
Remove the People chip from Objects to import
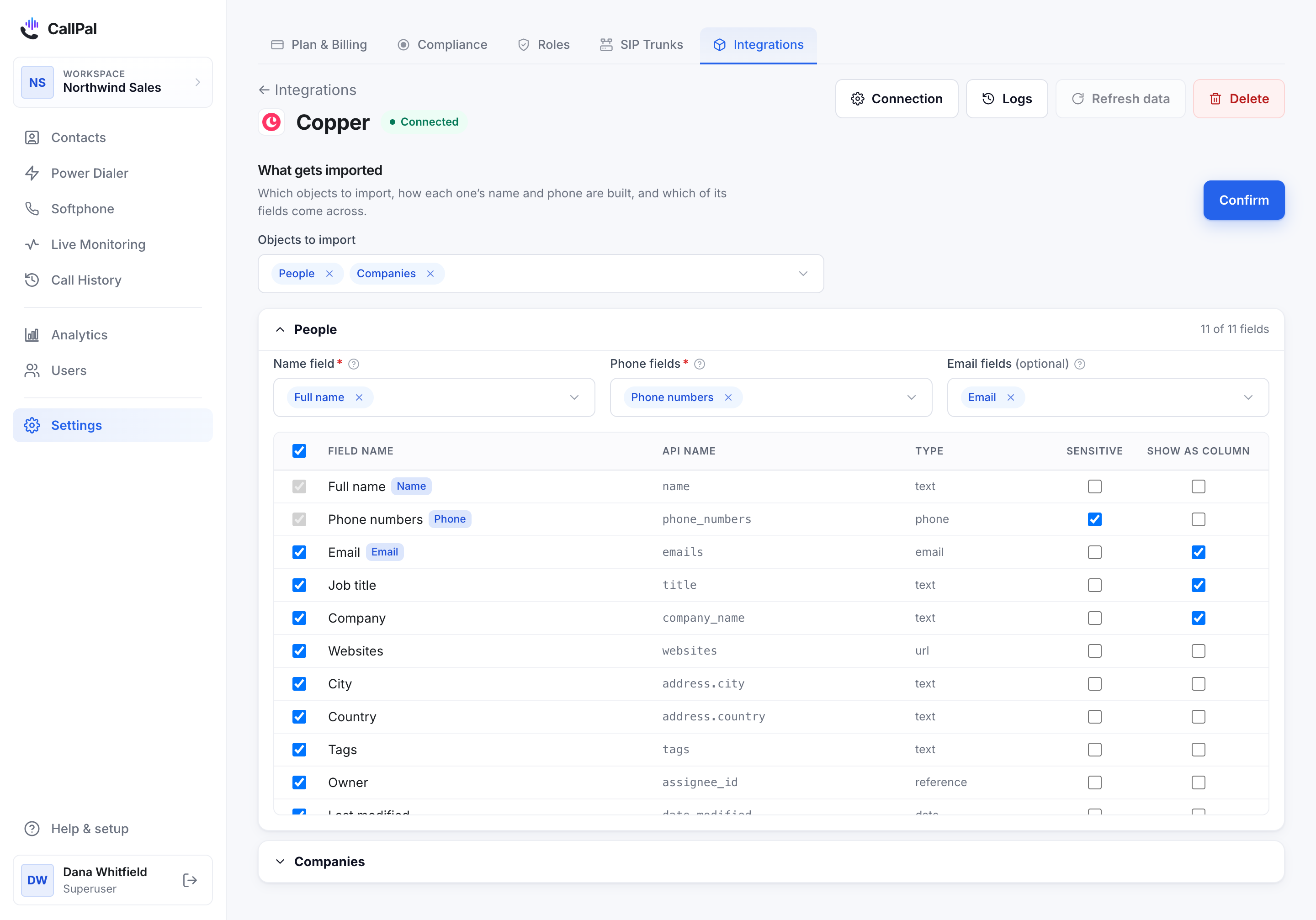click(x=329, y=274)
